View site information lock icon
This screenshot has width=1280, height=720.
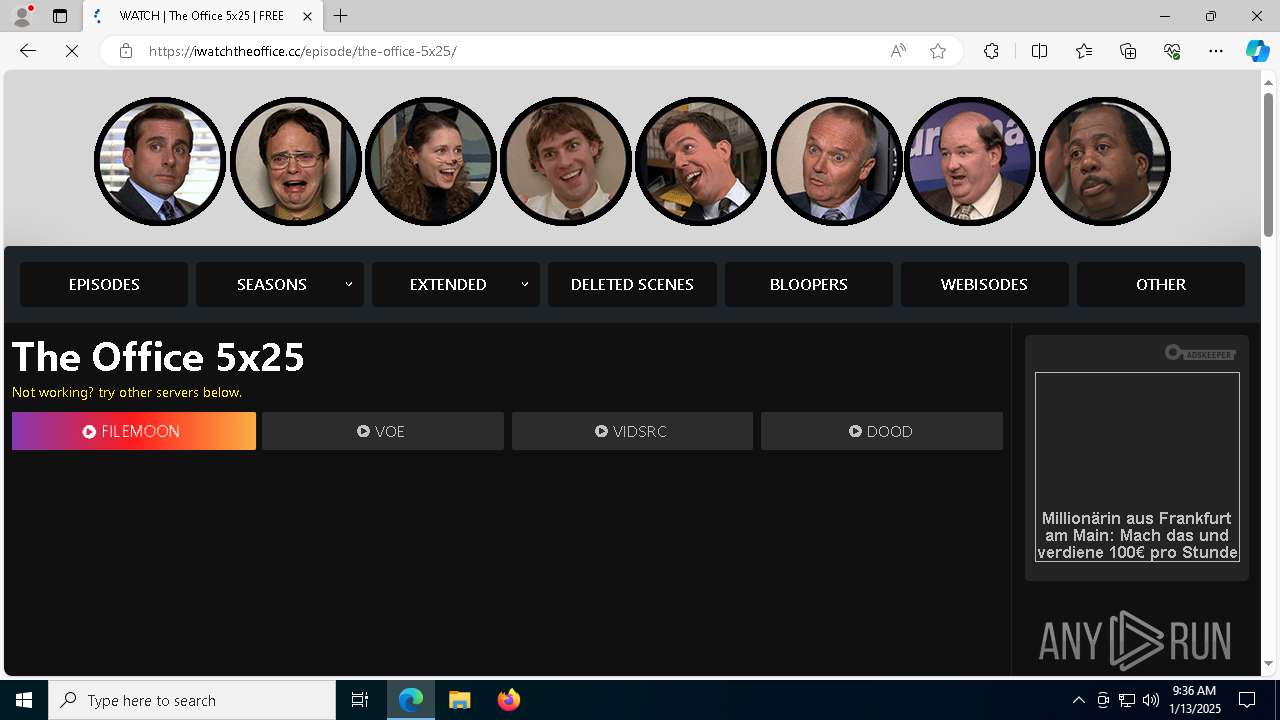pyautogui.click(x=126, y=51)
